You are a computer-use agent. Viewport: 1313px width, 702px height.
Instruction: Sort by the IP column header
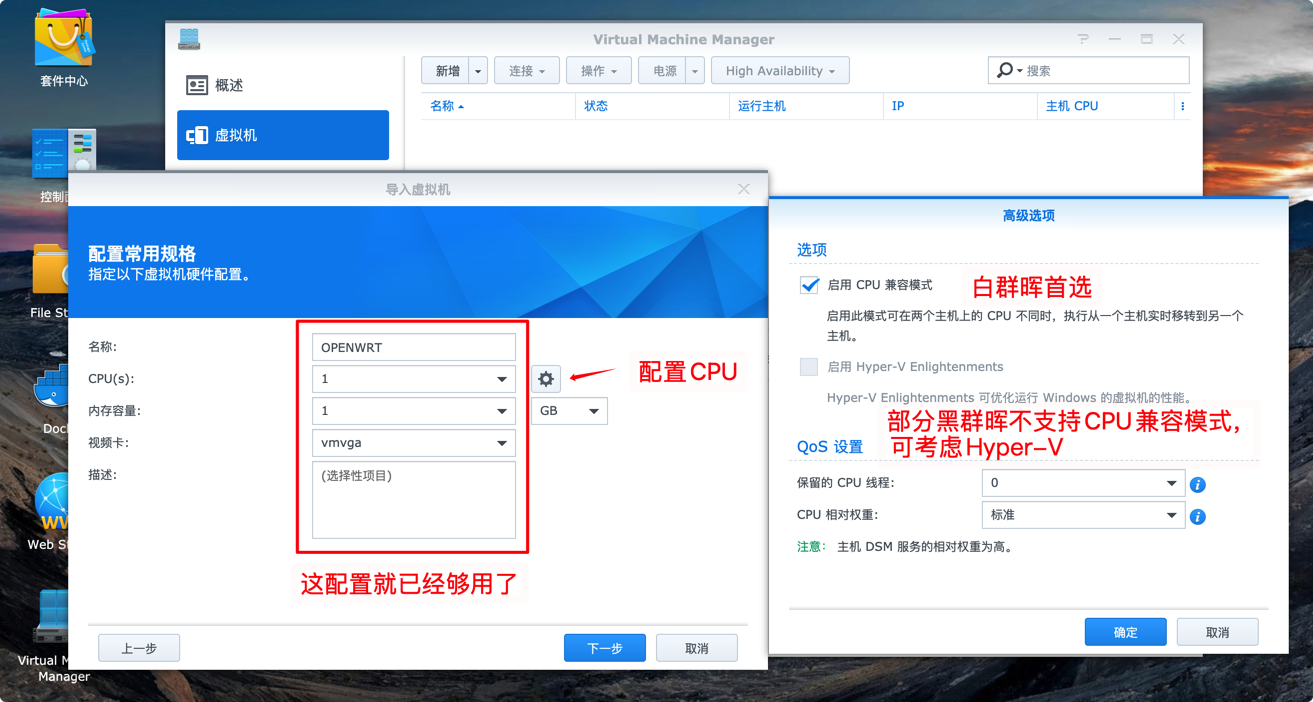[960, 106]
